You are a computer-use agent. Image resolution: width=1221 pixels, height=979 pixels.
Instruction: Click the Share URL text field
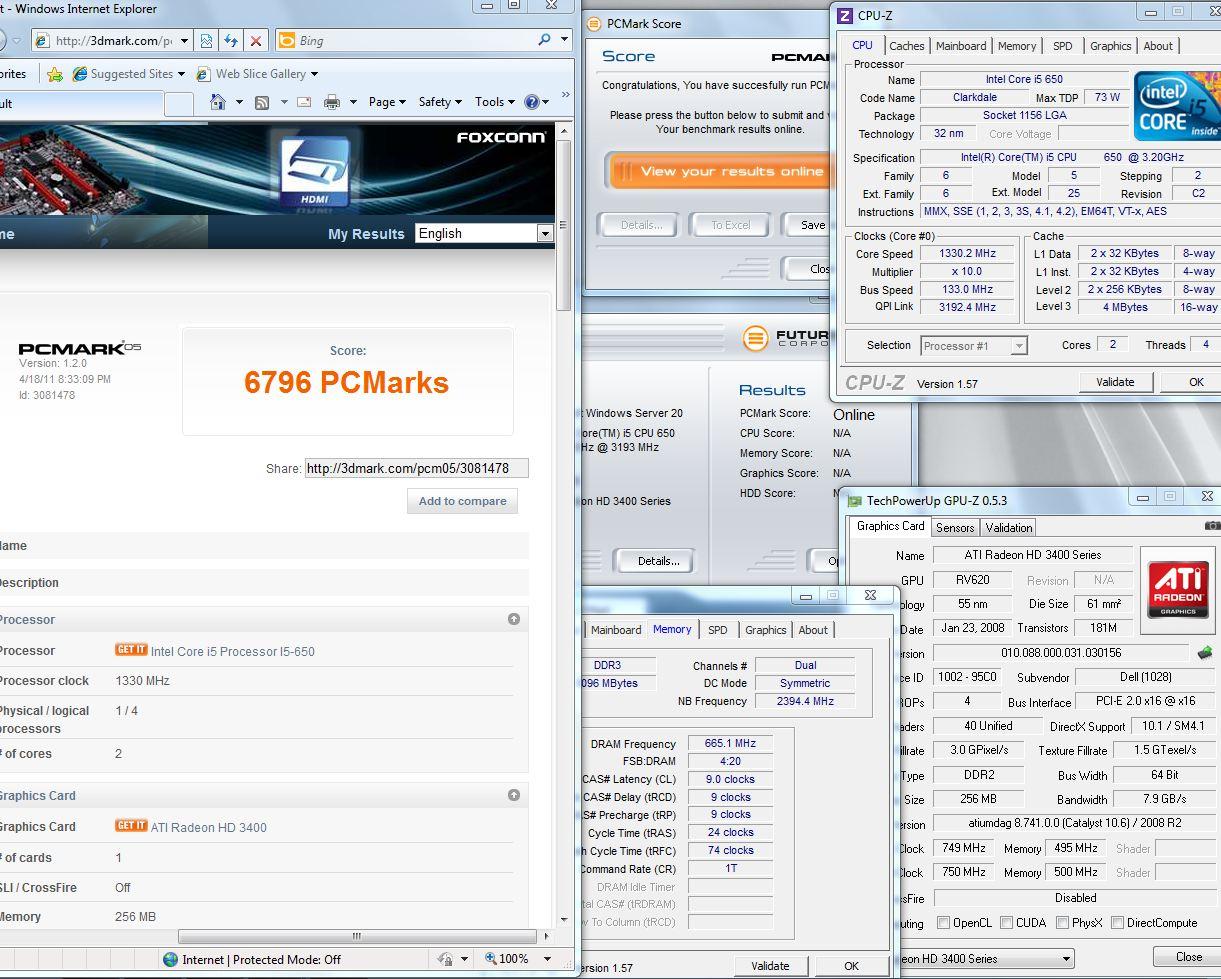pyautogui.click(x=416, y=468)
